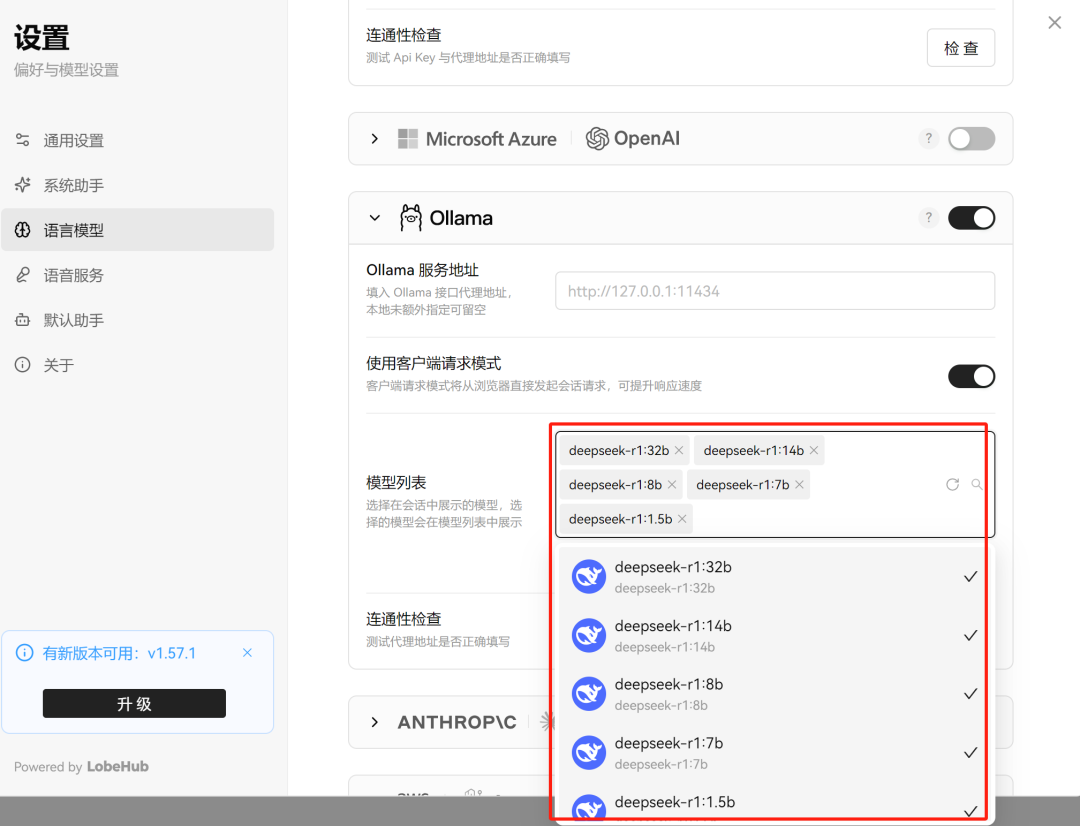Open 系统助手 settings section
1080x826 pixels.
[x=138, y=185]
